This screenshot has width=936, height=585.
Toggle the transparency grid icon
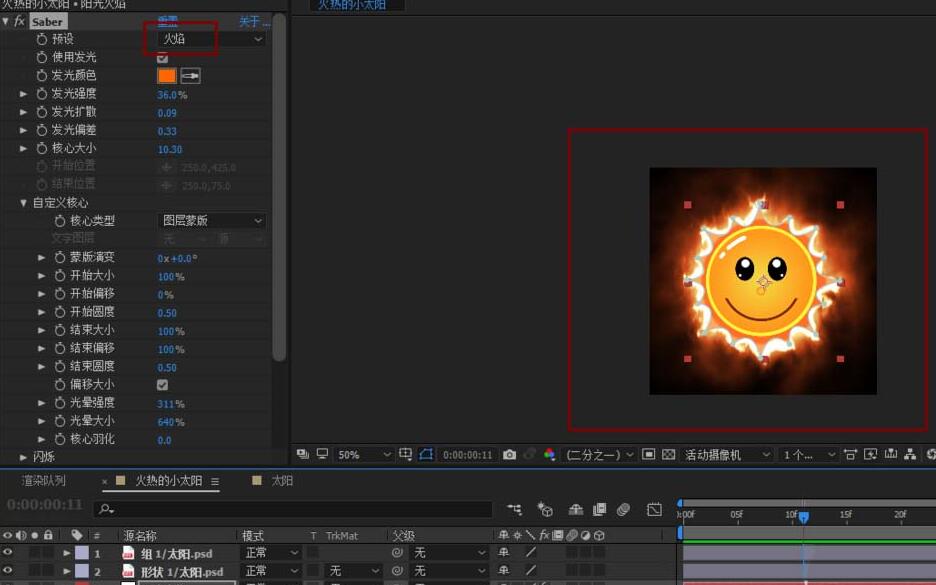[x=669, y=455]
